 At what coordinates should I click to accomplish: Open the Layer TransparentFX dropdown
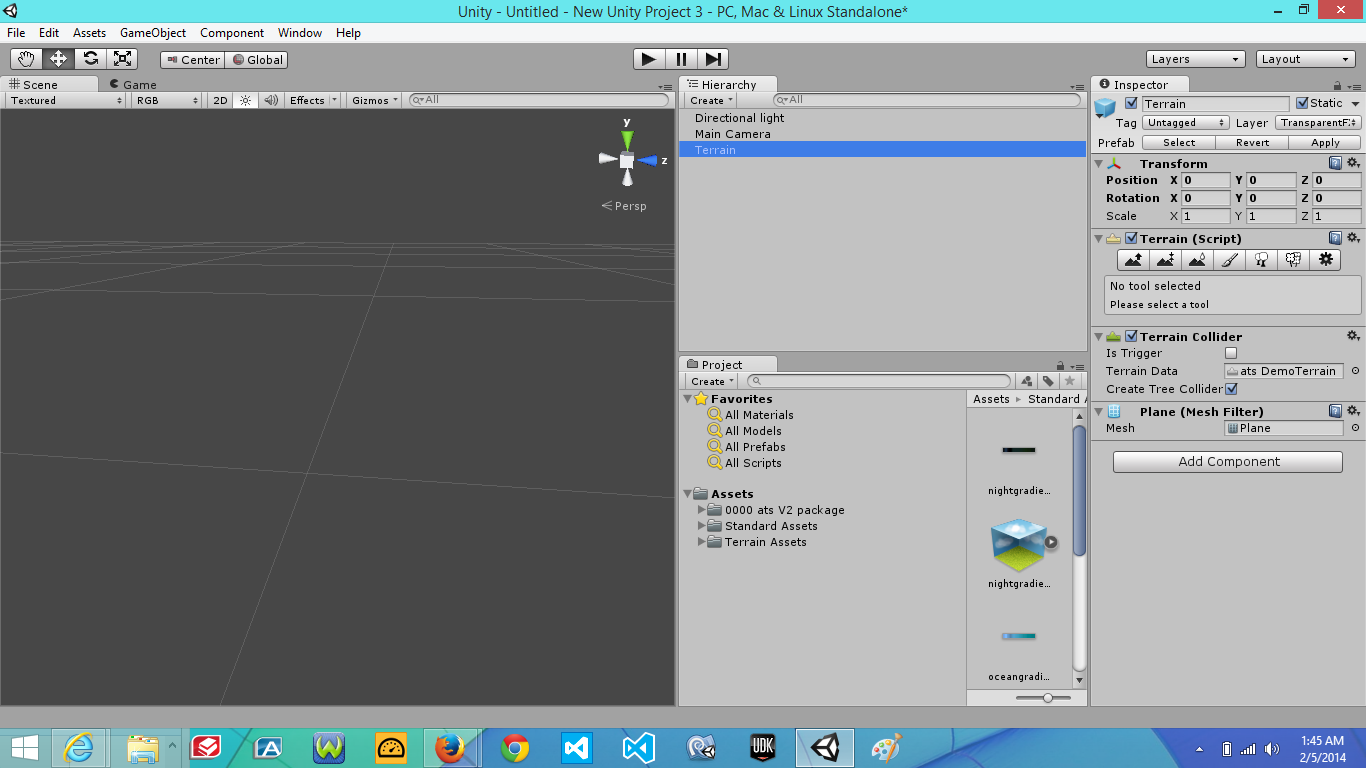click(x=1318, y=123)
